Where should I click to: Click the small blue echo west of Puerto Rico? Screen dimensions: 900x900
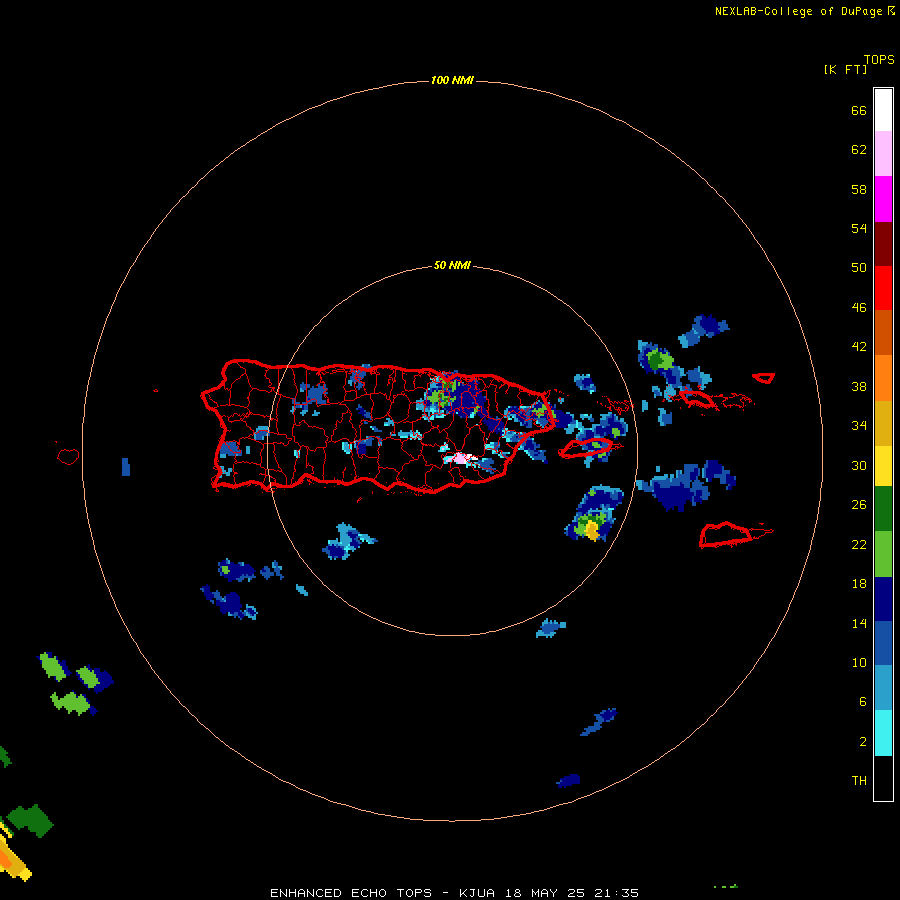coord(126,467)
